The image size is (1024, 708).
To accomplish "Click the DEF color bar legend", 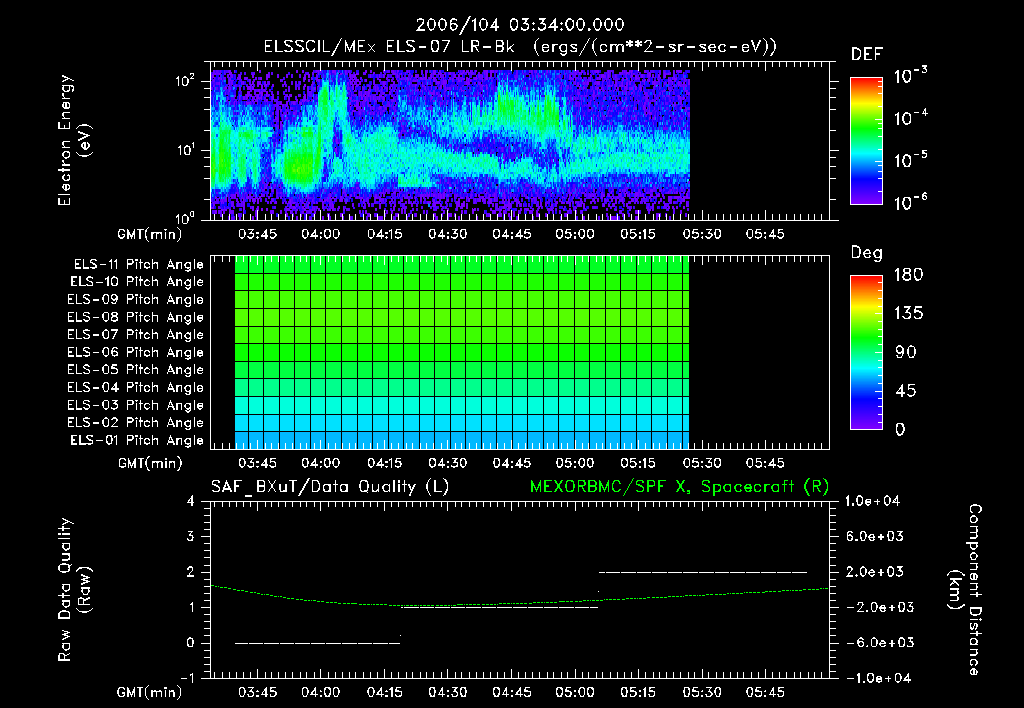I will [866, 141].
